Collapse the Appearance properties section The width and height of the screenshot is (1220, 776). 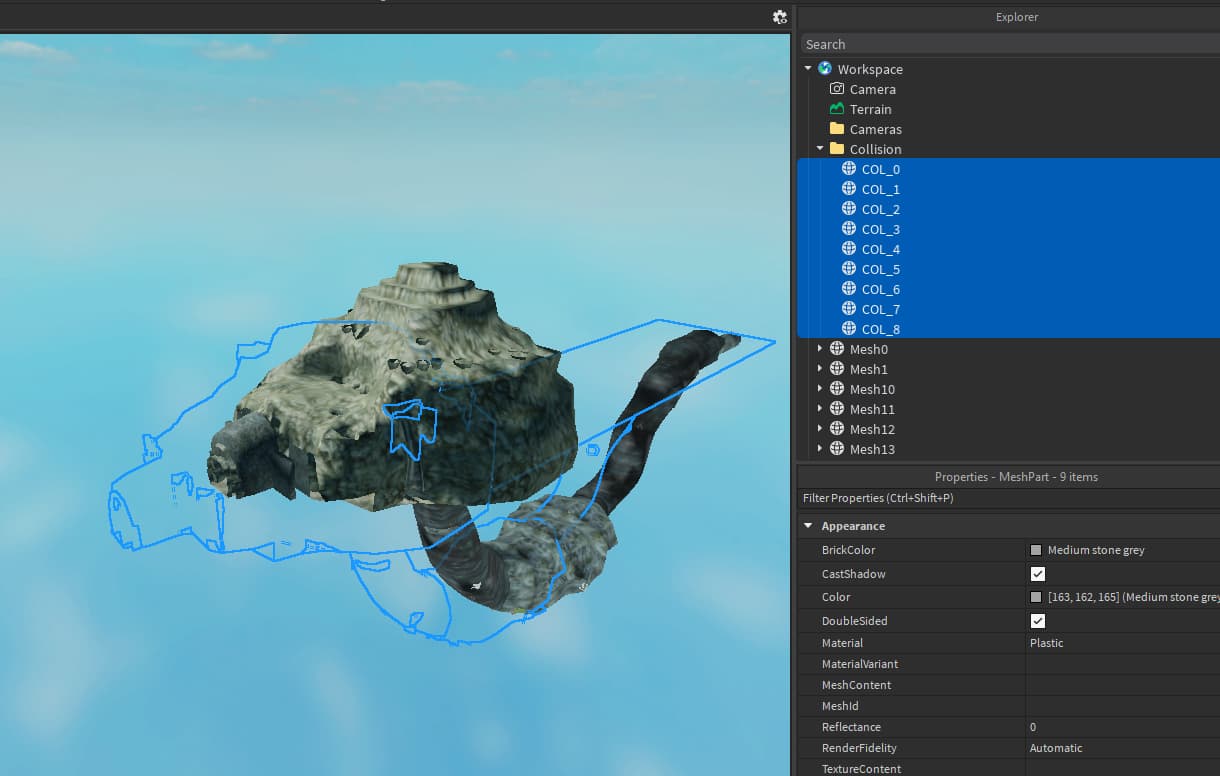click(808, 526)
